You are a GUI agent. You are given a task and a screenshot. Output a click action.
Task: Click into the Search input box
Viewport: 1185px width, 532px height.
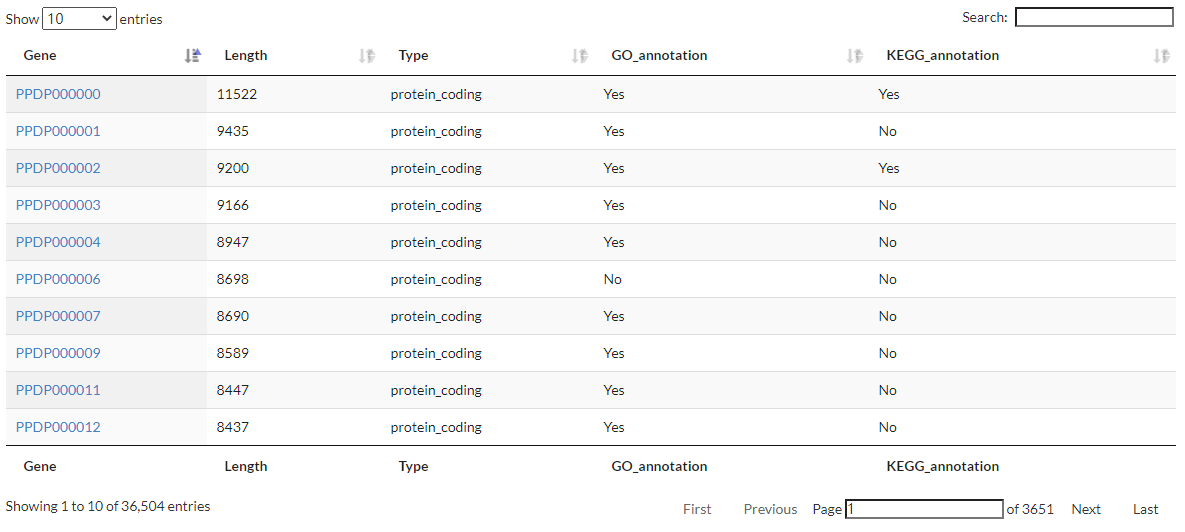click(1094, 17)
